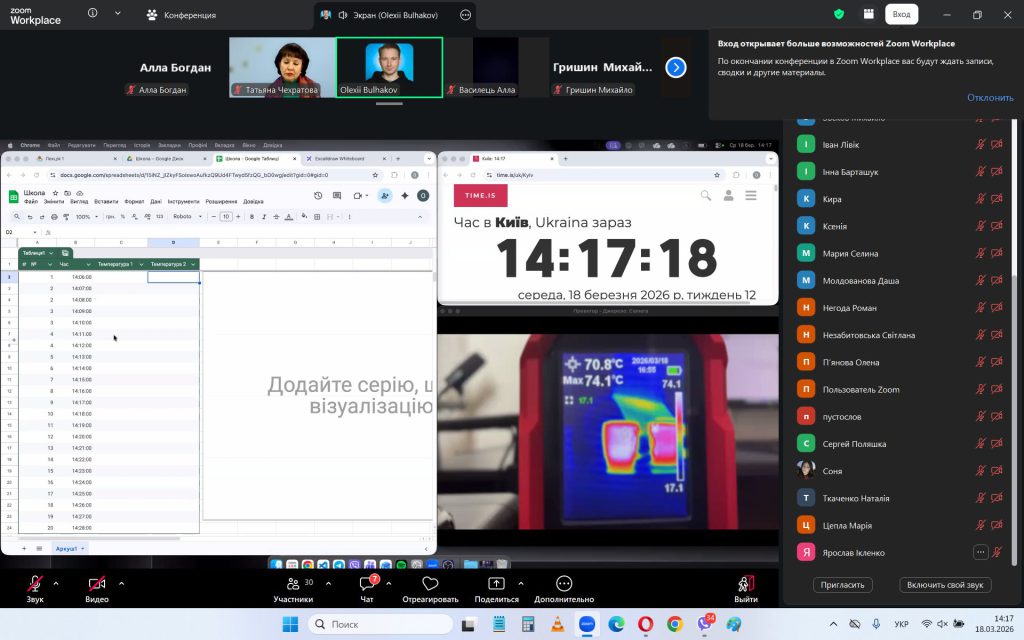This screenshot has width=1024, height=640.
Task: Open Отреагировать reactions
Action: [x=430, y=588]
